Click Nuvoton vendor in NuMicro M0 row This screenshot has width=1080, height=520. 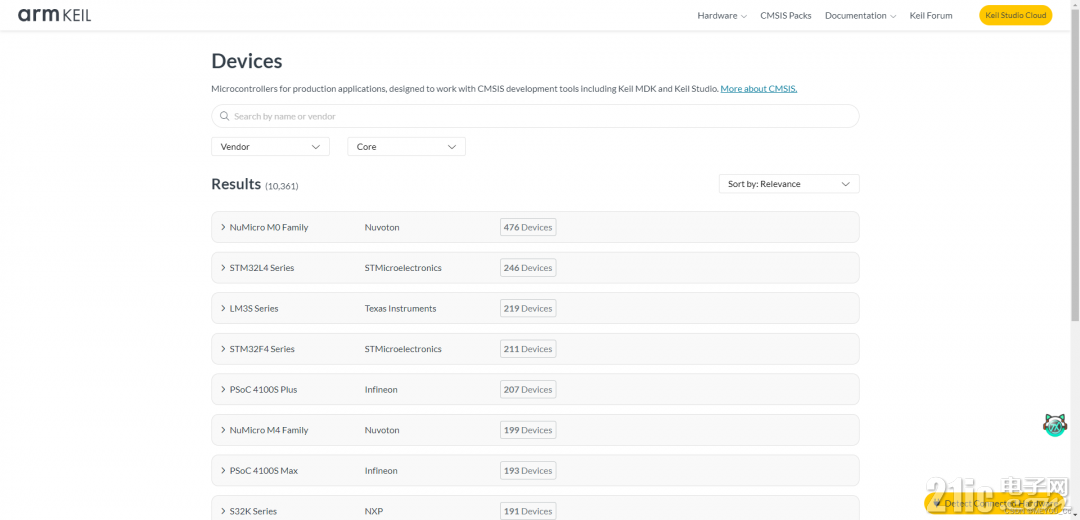tap(382, 227)
